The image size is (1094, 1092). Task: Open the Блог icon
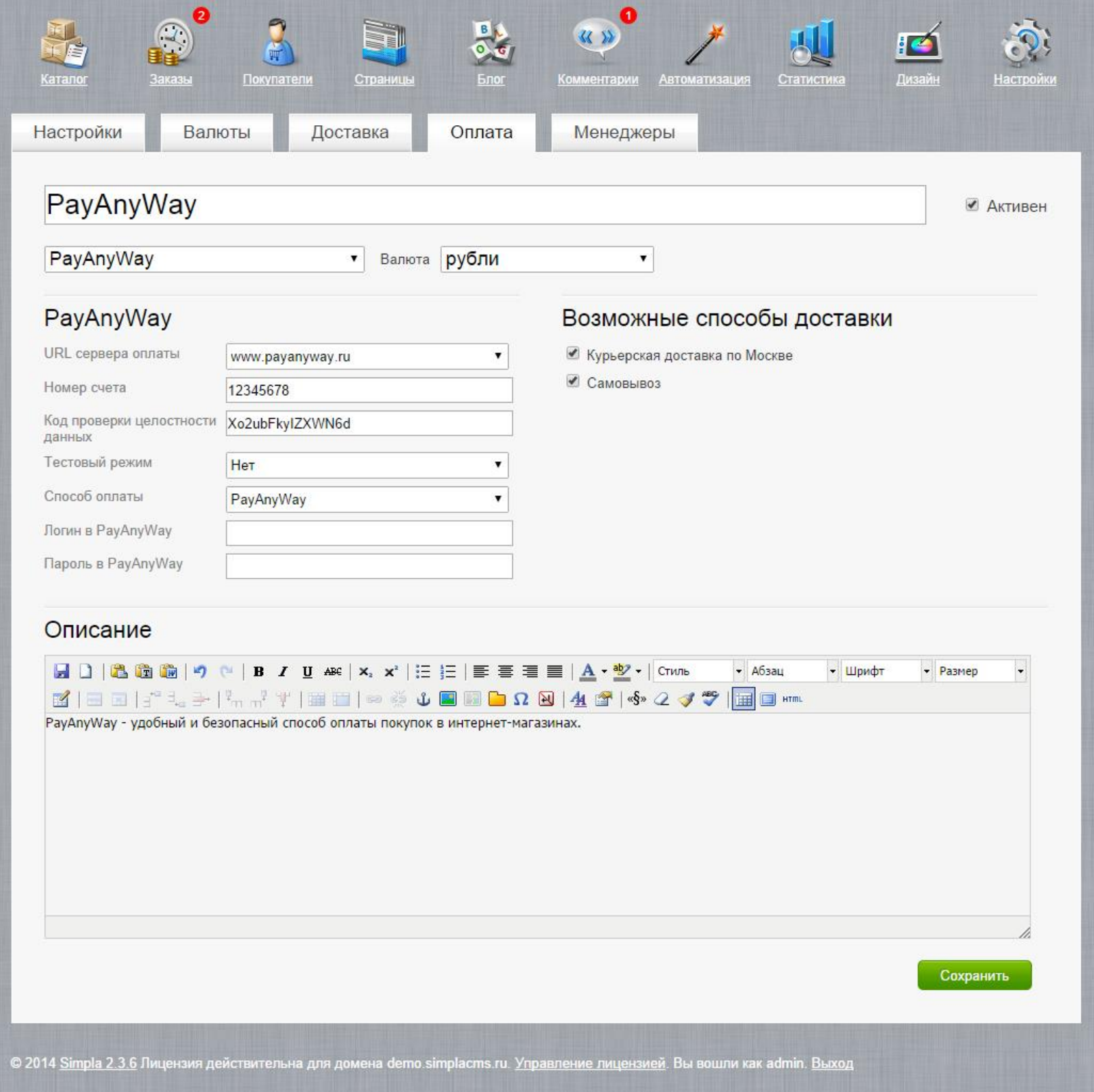pos(491,42)
